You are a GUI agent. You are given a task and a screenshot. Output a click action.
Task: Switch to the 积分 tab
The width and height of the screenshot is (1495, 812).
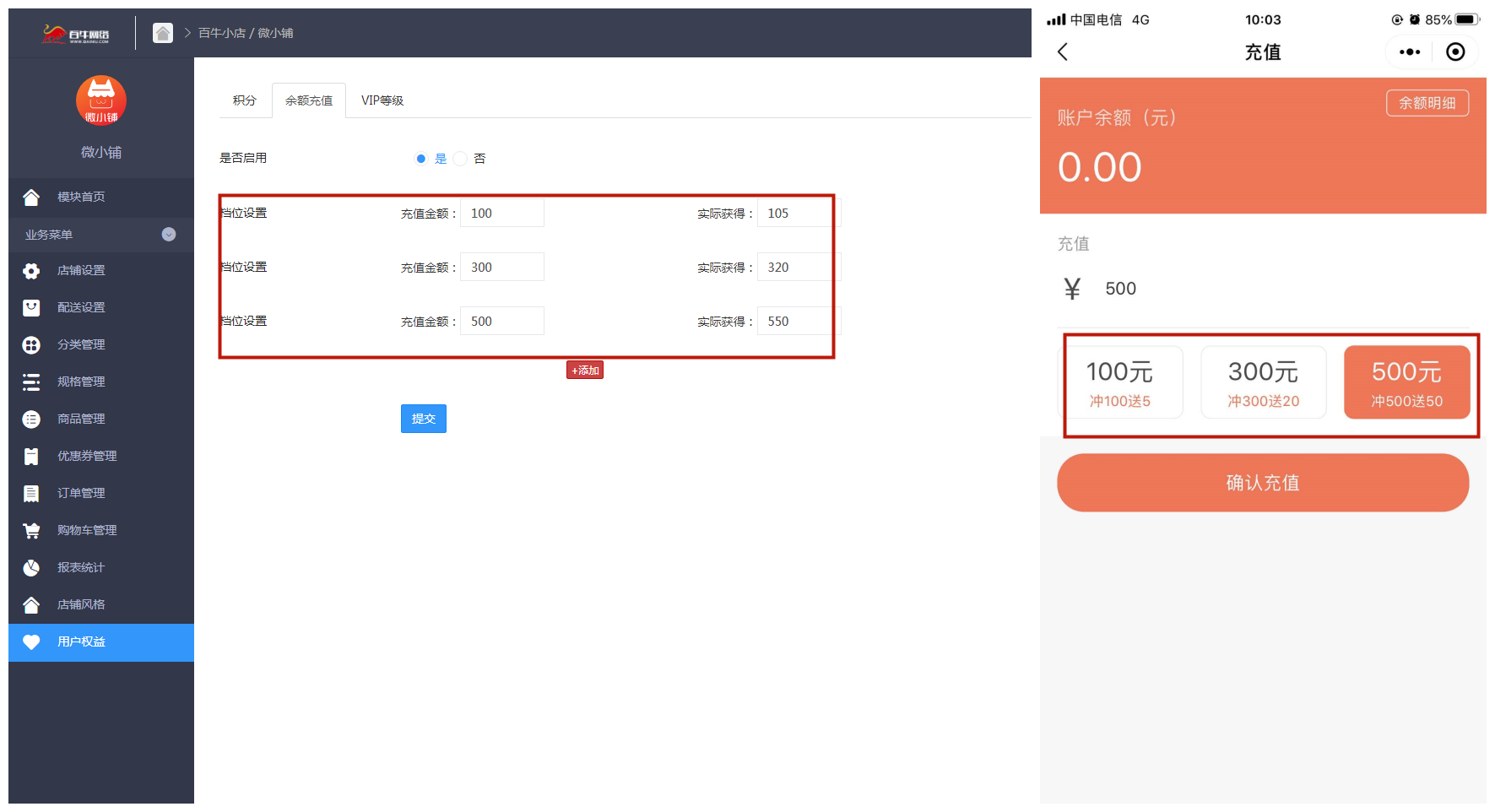[x=245, y=100]
